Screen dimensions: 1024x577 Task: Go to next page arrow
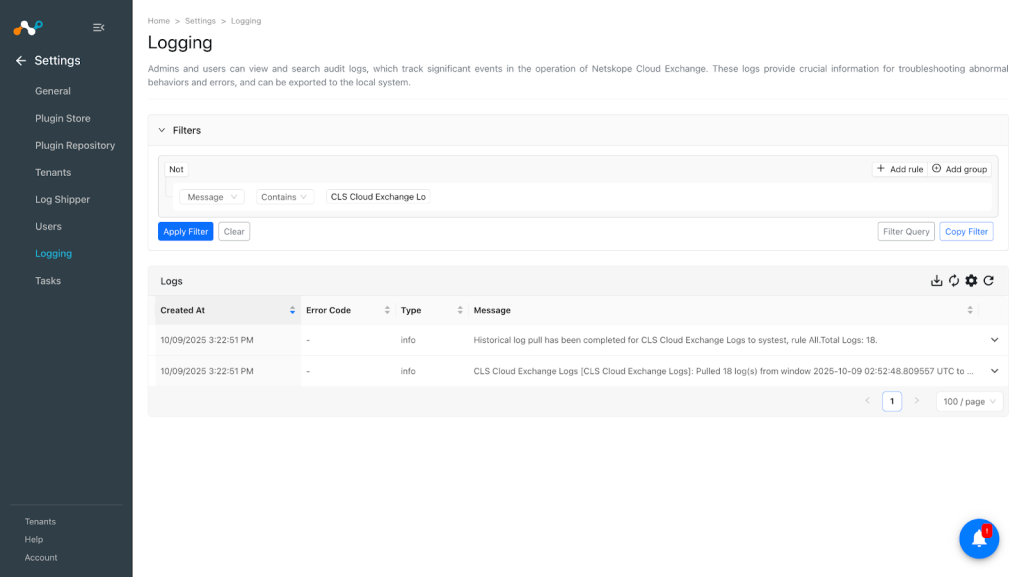coord(917,401)
